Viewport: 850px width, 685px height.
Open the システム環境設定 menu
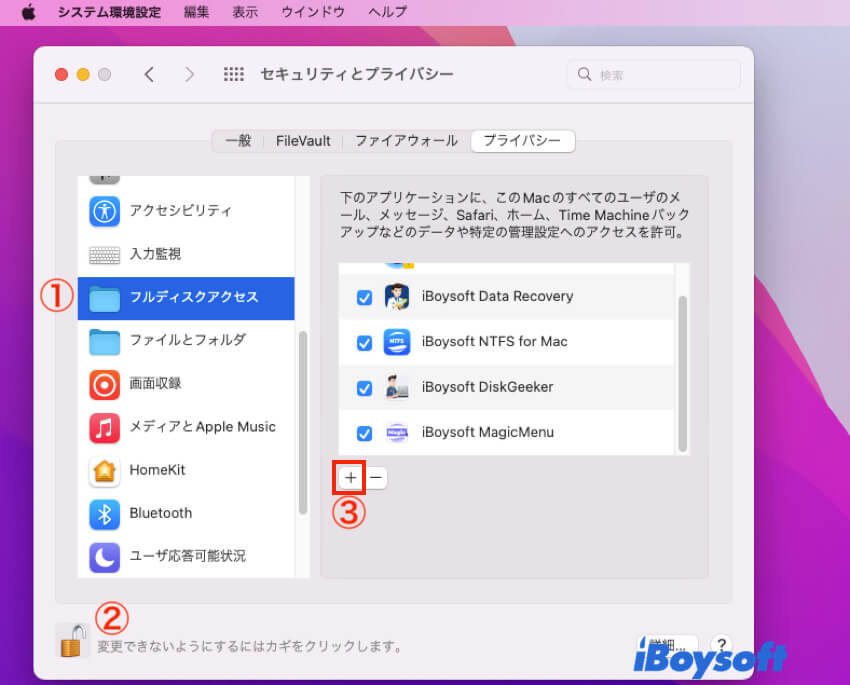coord(109,12)
